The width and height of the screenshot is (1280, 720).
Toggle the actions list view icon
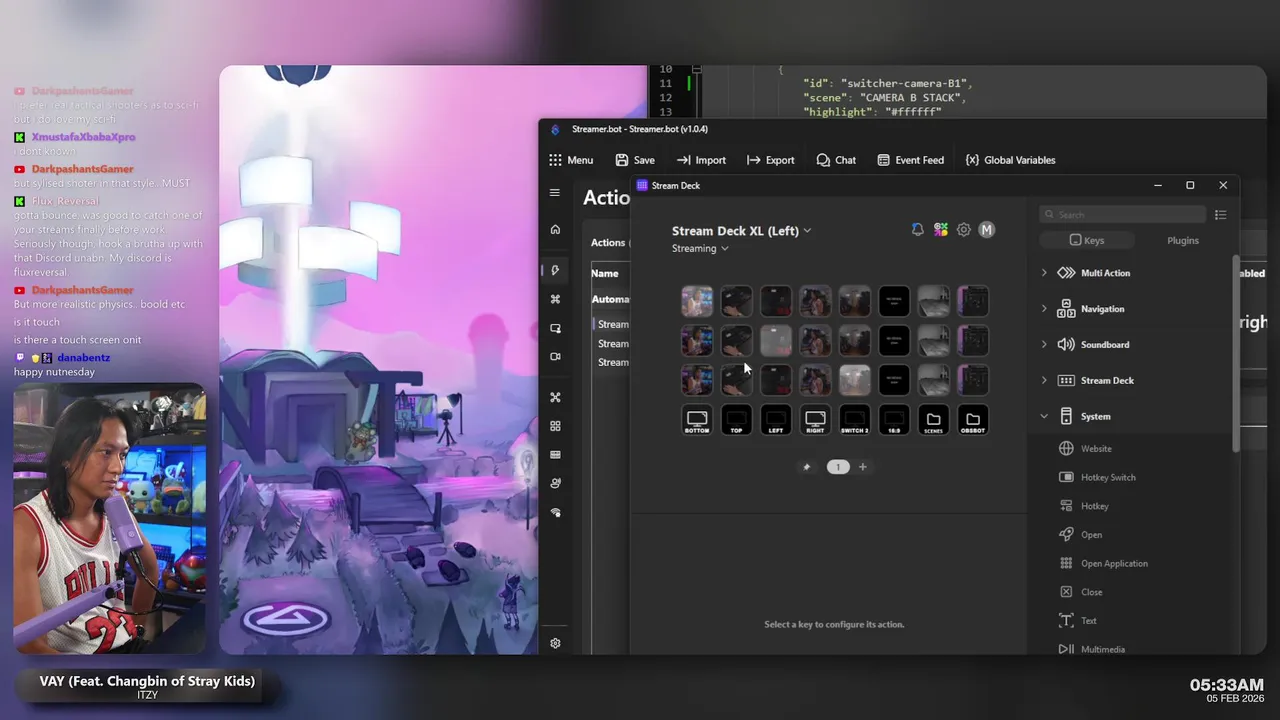(1221, 214)
